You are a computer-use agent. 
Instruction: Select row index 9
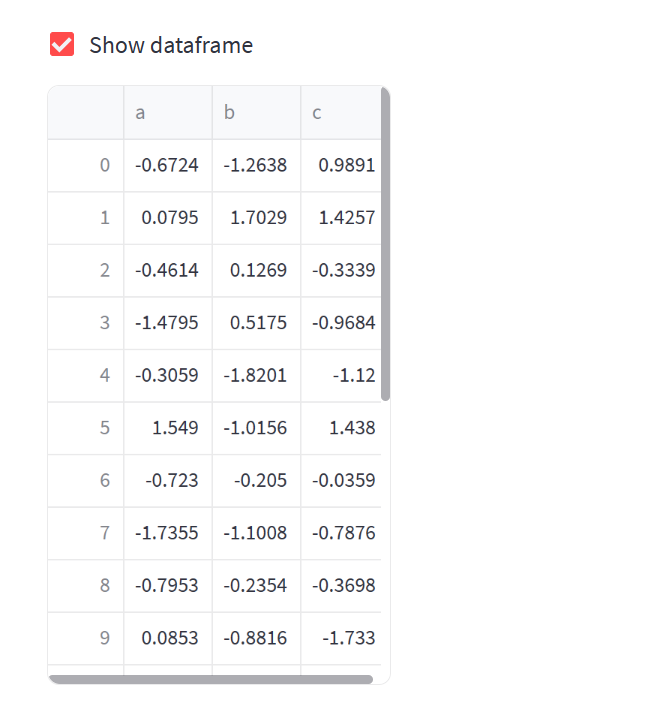(x=86, y=638)
